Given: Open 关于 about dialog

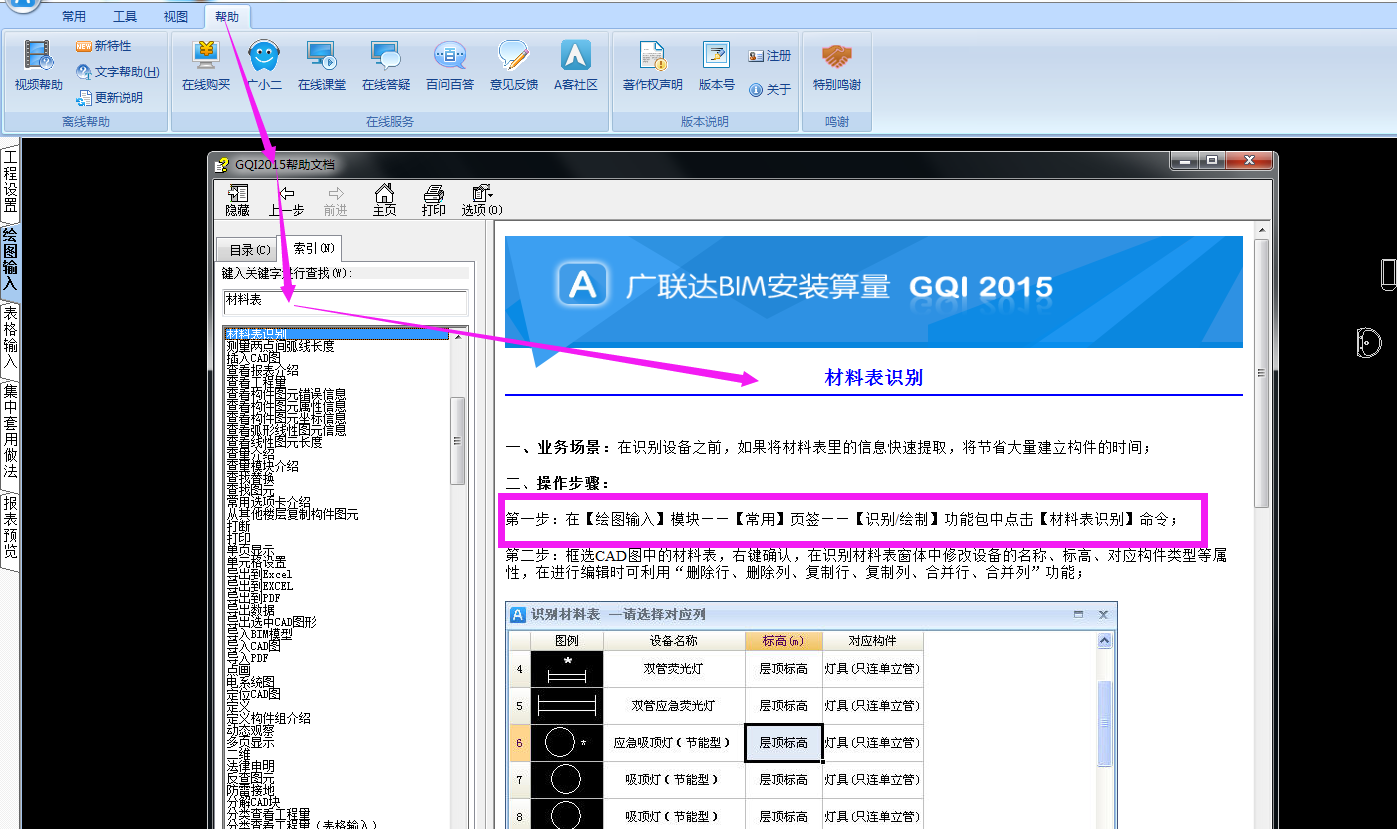Looking at the screenshot, I should (x=770, y=90).
